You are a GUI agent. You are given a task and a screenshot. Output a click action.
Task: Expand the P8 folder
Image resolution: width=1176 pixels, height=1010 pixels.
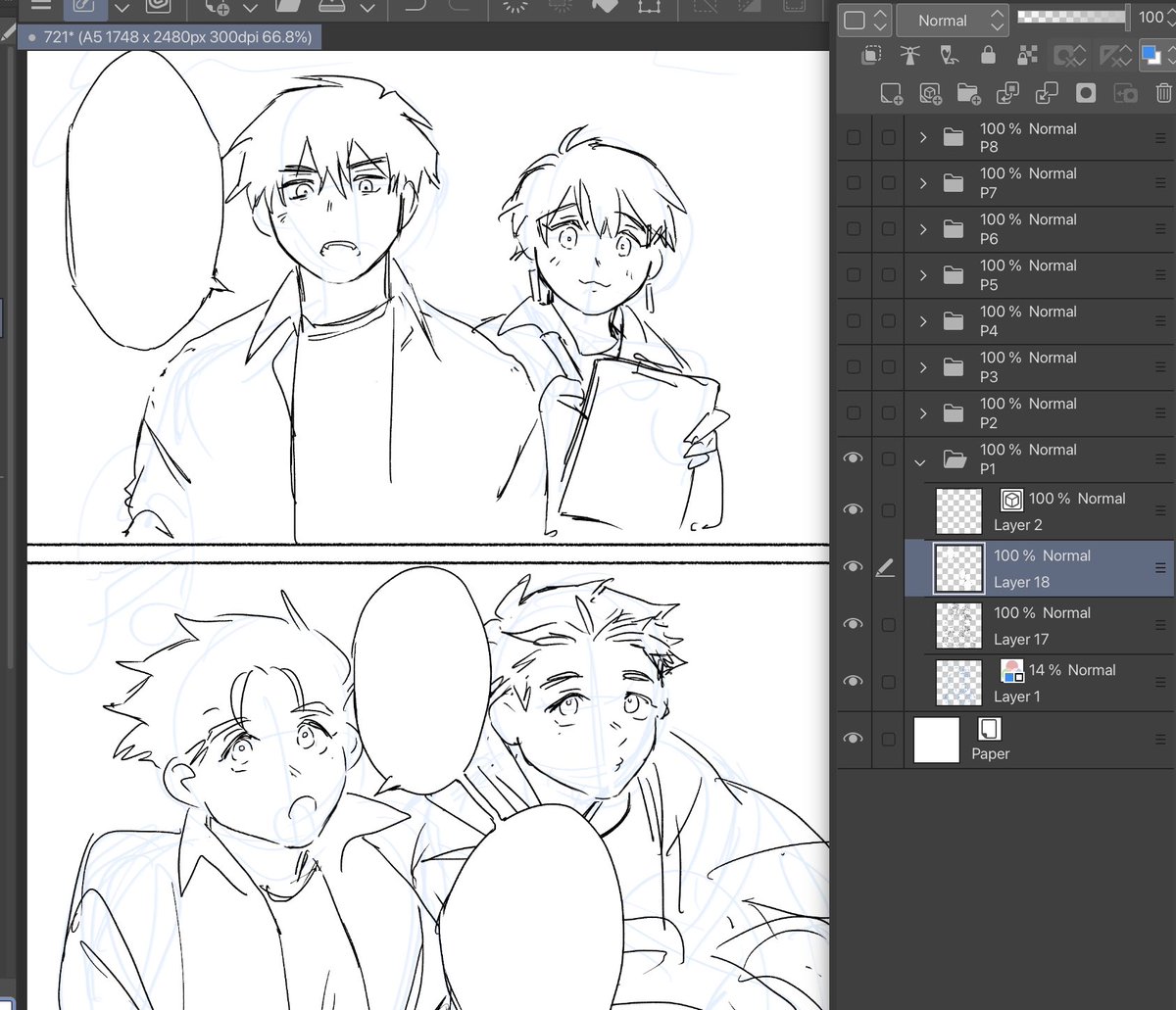tap(922, 137)
